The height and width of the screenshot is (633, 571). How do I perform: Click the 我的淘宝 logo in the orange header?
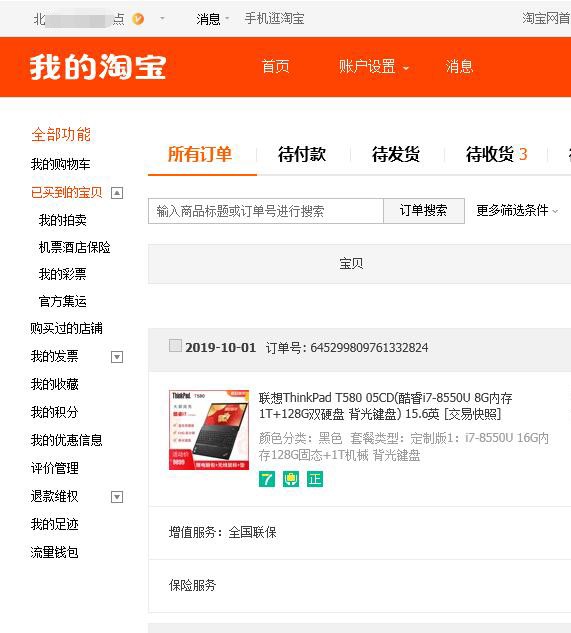(98, 67)
